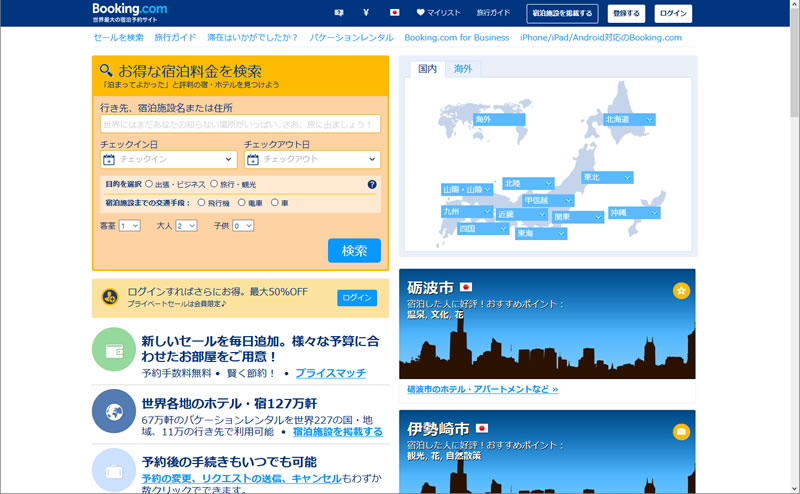
Task: Open the 大人 adults dropdown
Action: point(186,226)
